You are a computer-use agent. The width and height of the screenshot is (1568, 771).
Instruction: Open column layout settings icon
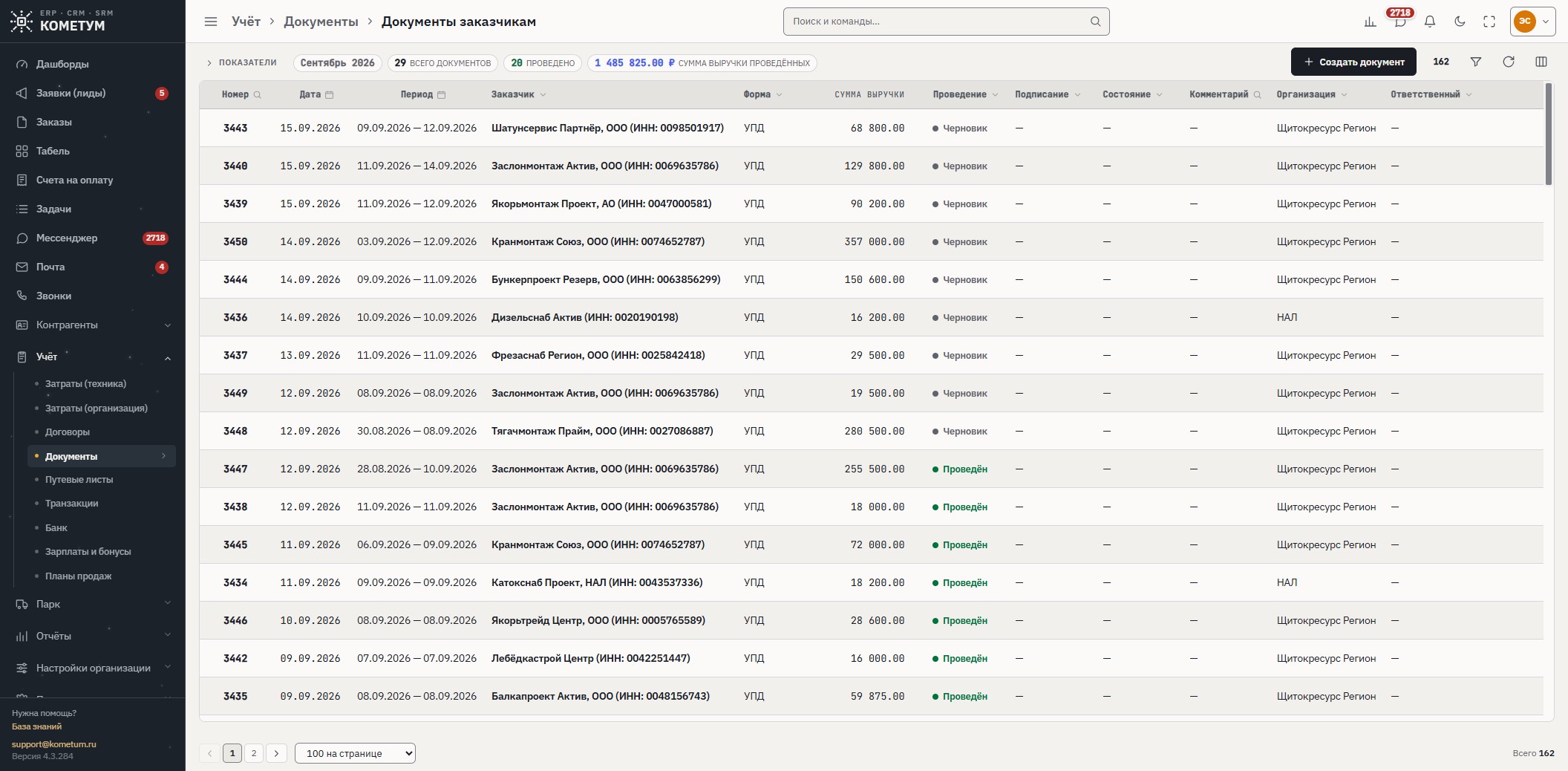(1541, 62)
